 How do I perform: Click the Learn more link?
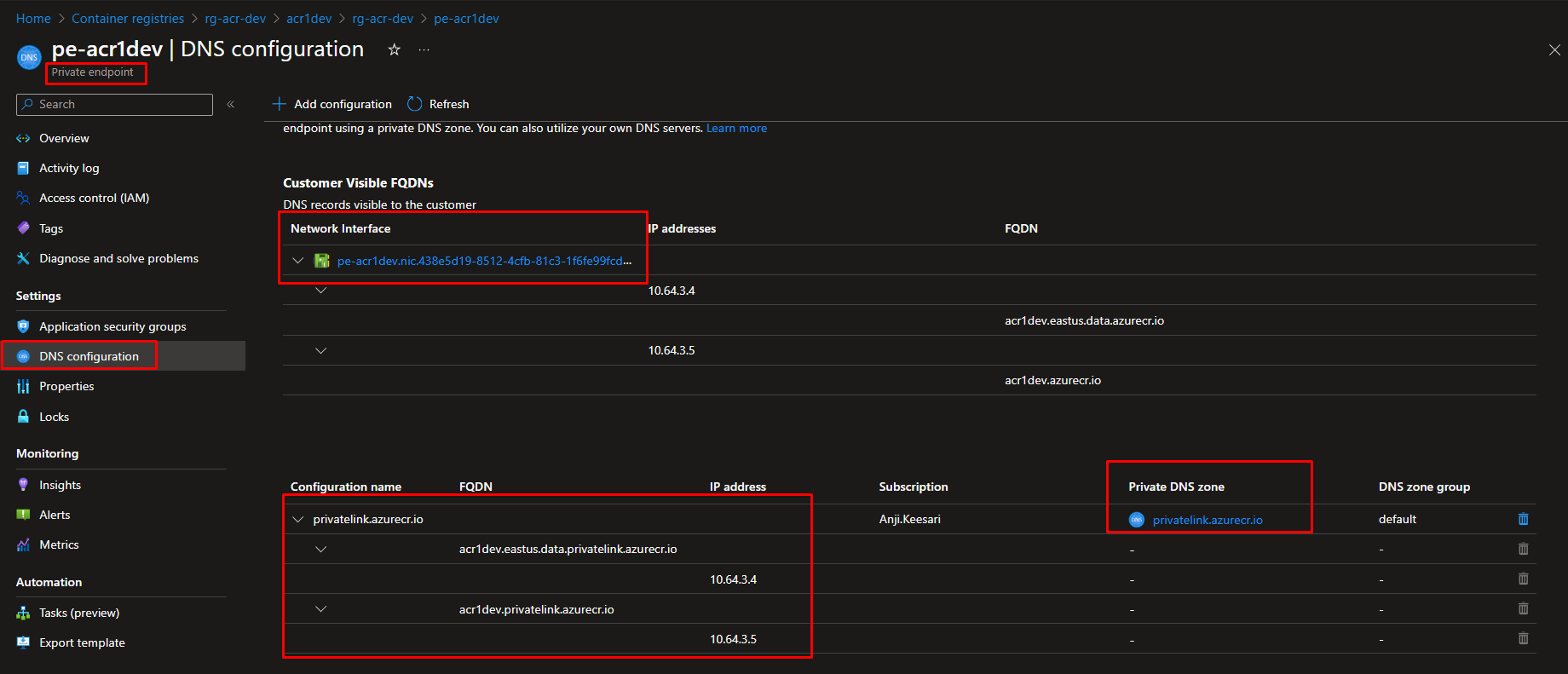pyautogui.click(x=736, y=128)
